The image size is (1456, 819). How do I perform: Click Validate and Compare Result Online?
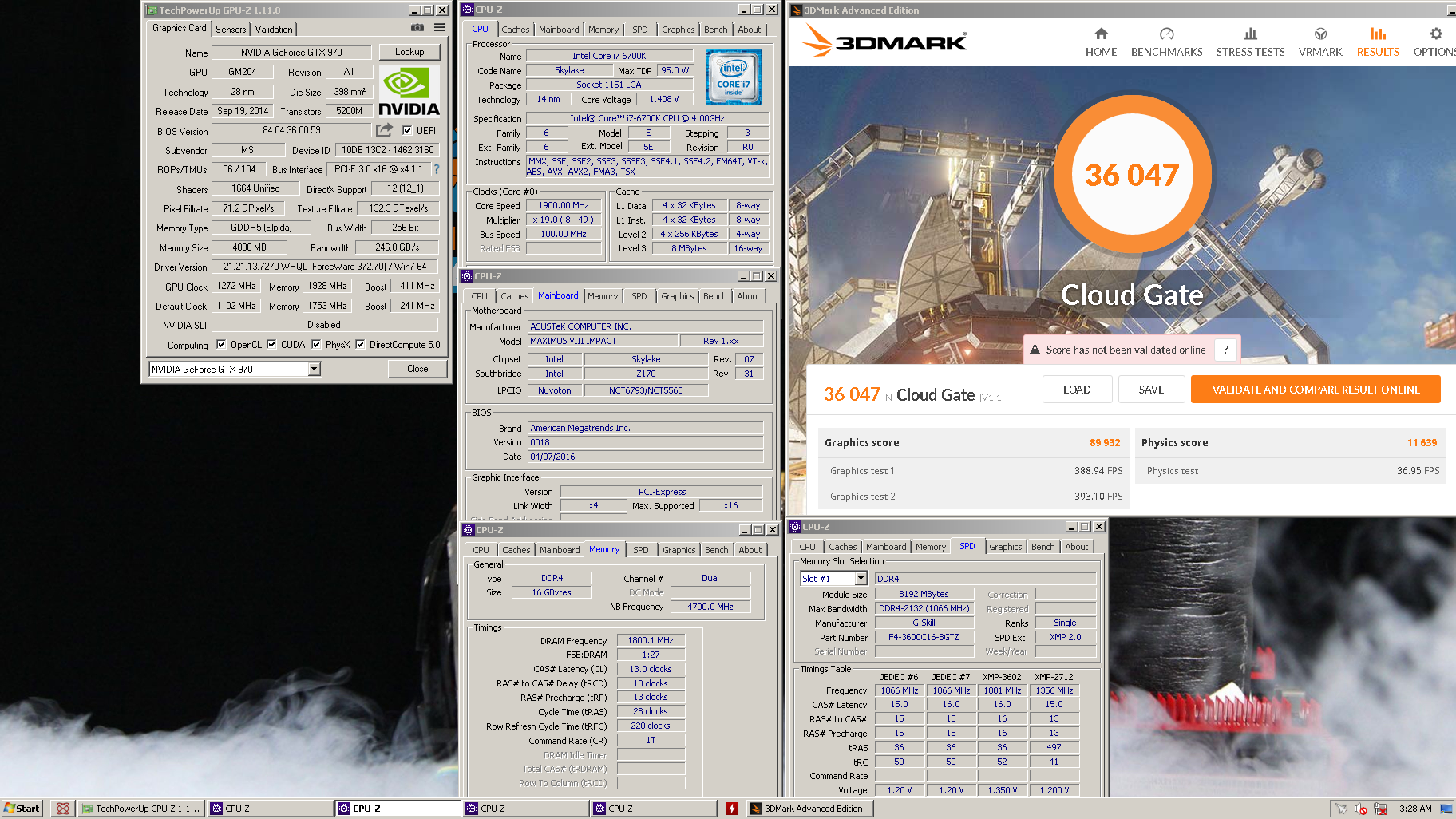(x=1316, y=390)
